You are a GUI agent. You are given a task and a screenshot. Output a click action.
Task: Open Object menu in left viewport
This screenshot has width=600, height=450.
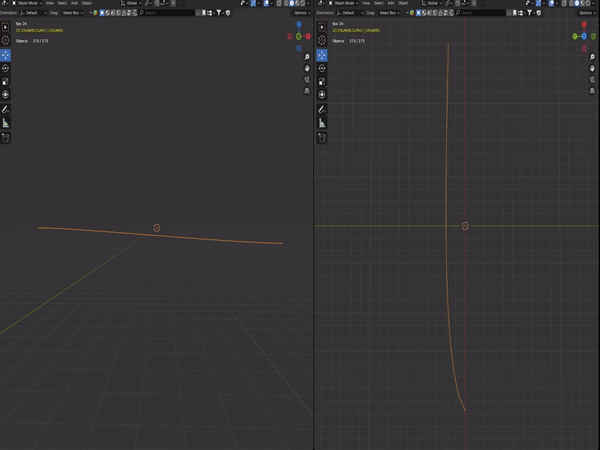coord(87,3)
